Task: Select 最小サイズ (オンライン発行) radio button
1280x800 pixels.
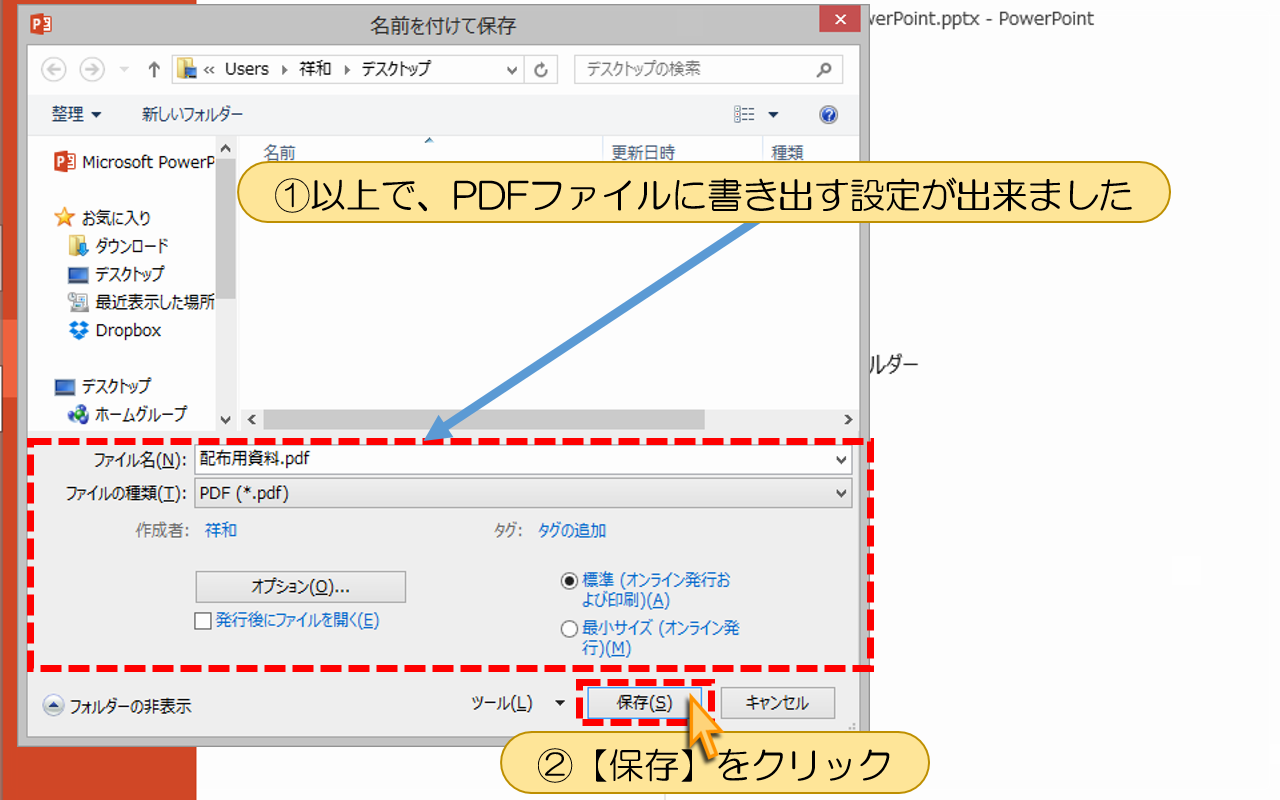Action: [x=569, y=629]
